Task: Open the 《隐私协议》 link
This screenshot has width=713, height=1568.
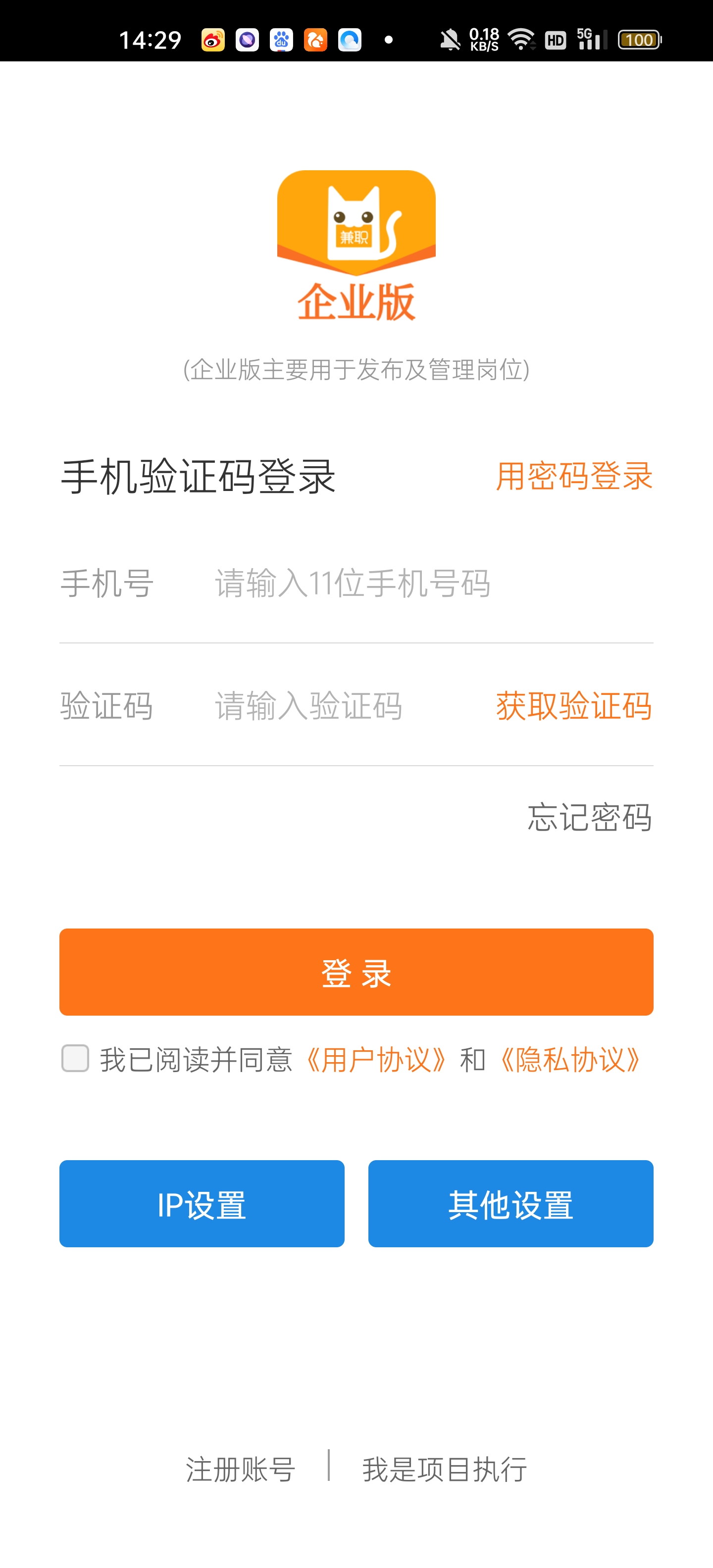Action: (570, 1060)
